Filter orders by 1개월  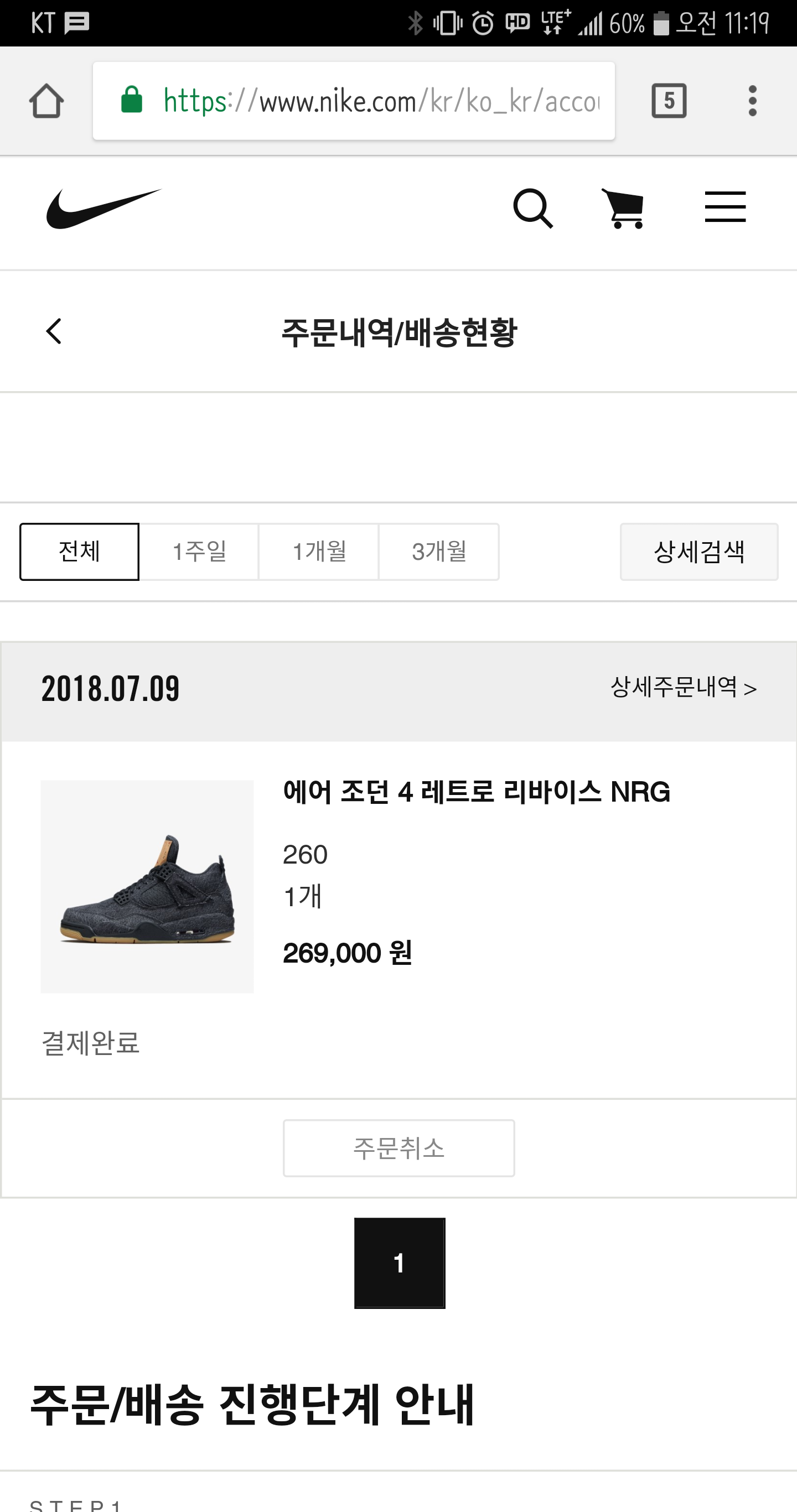coord(319,552)
